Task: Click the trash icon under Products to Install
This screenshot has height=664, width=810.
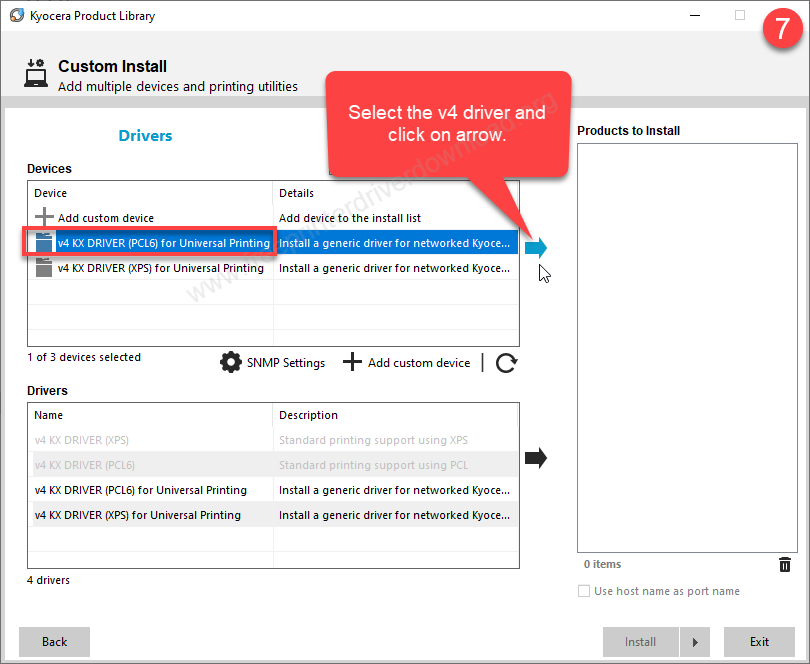Action: 785,565
